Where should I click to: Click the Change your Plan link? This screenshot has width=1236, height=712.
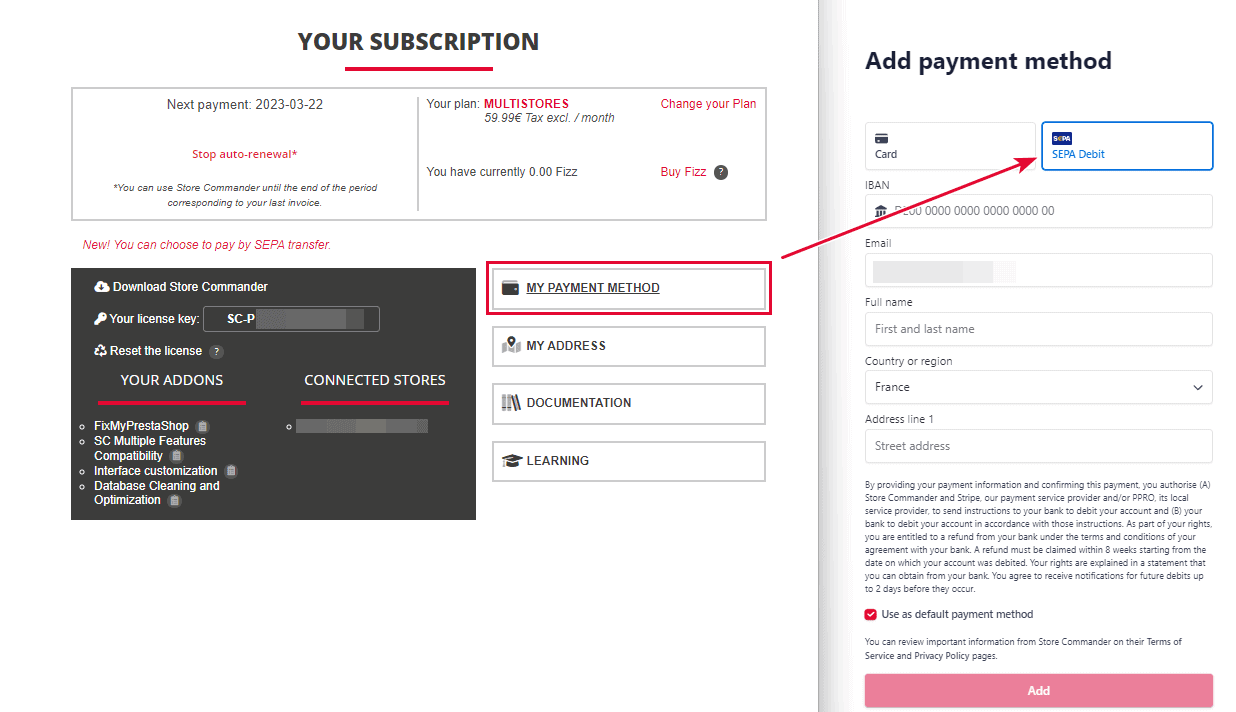click(708, 104)
